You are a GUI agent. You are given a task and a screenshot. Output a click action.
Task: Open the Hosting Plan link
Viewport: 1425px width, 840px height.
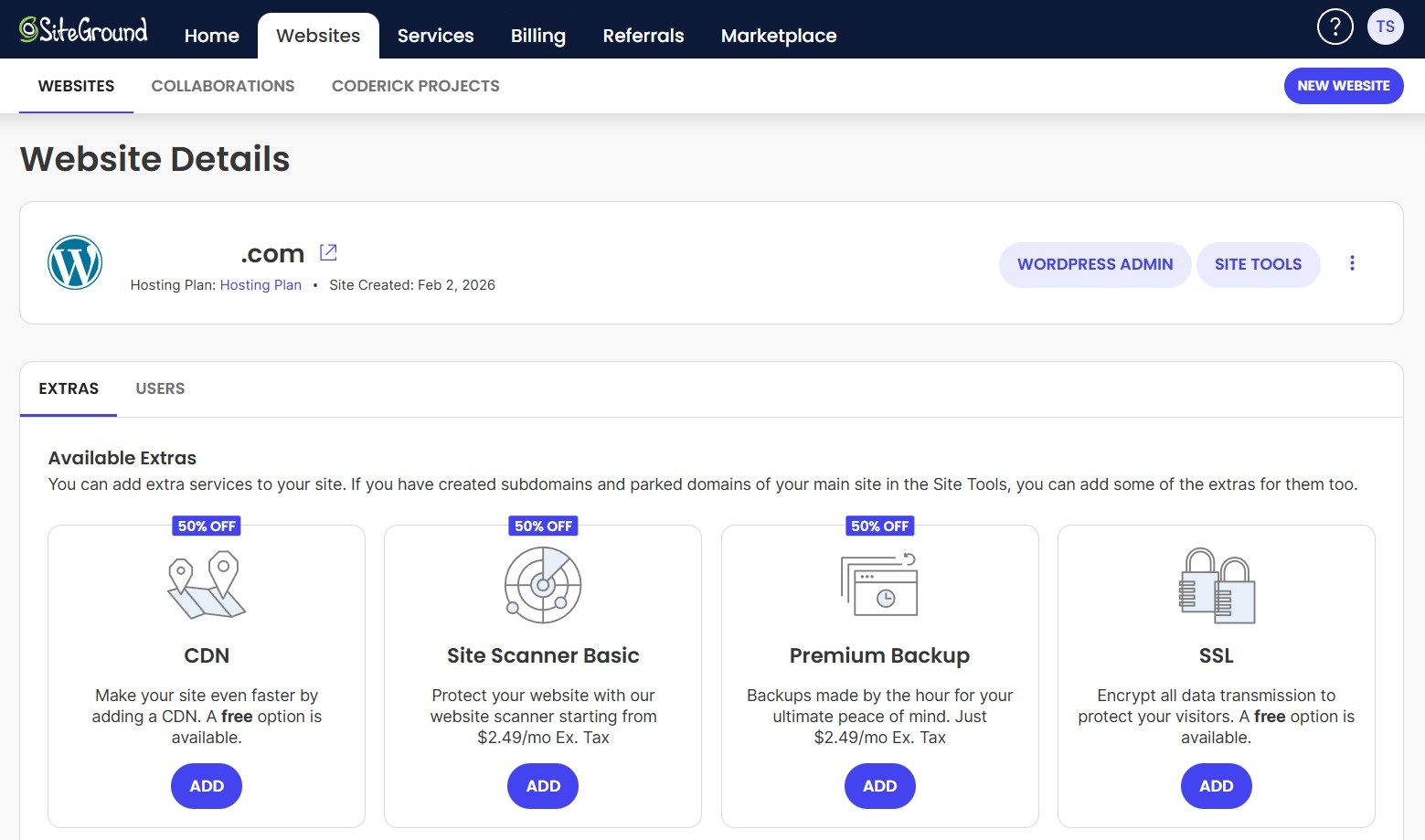[x=261, y=284]
